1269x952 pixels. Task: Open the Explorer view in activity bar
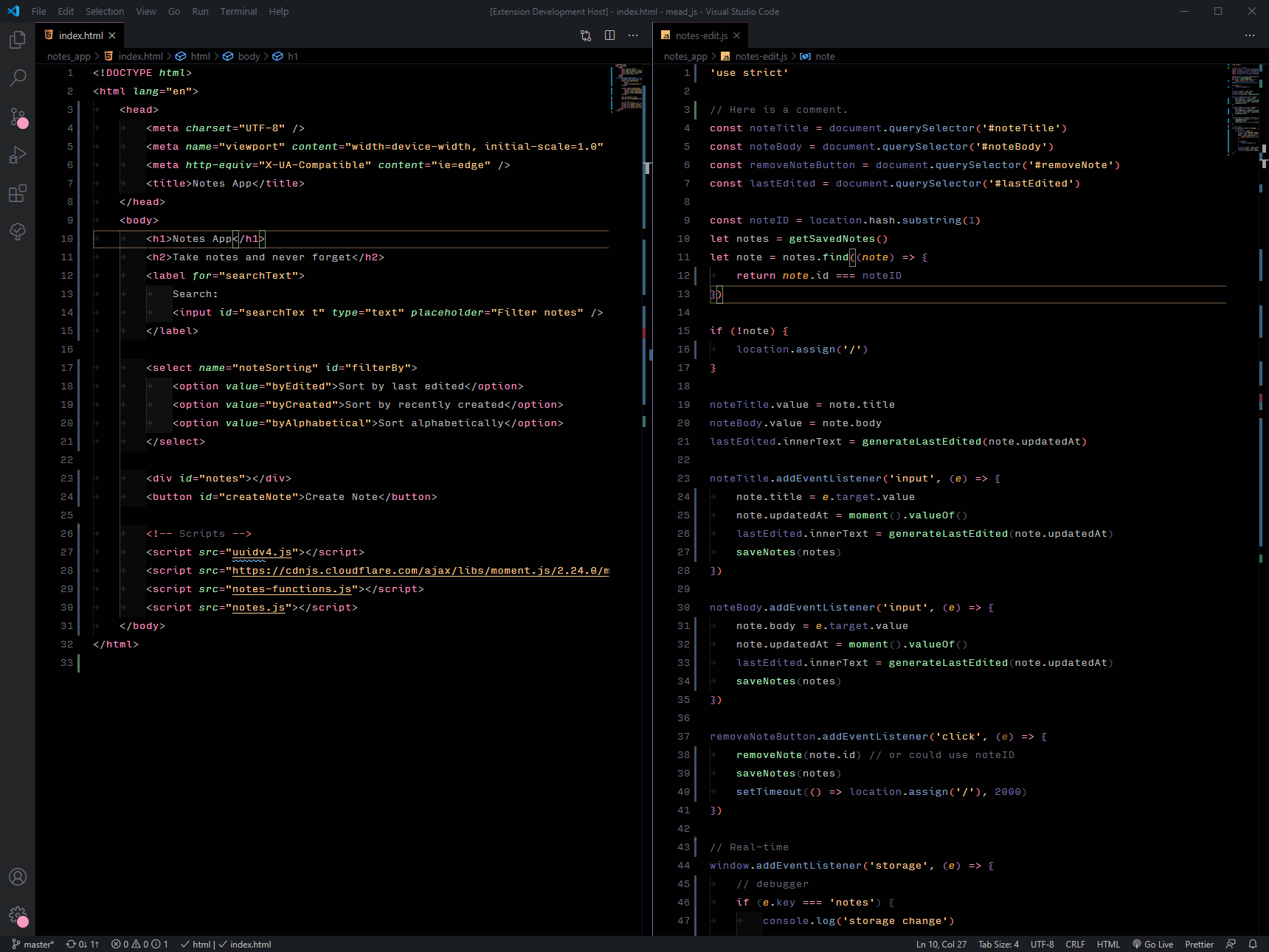coord(18,39)
